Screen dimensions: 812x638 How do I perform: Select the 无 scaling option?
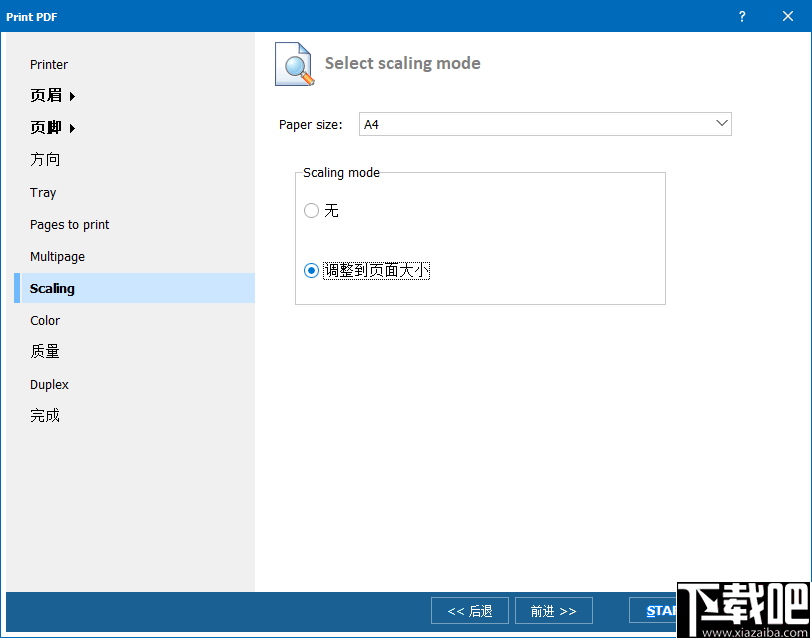coord(311,211)
